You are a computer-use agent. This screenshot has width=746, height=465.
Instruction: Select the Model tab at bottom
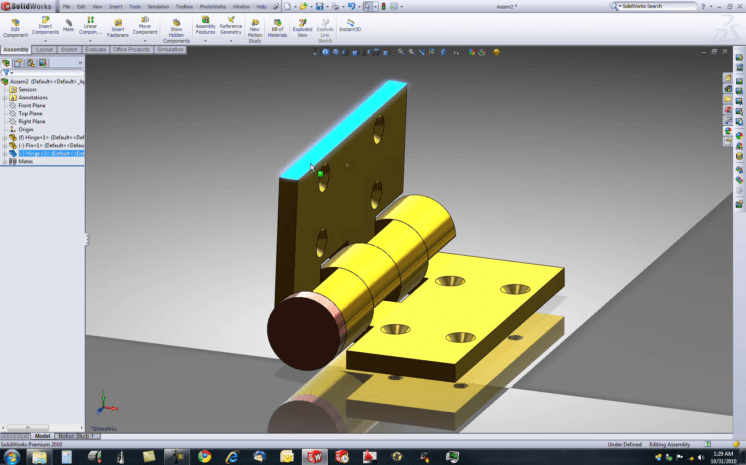tap(42, 436)
